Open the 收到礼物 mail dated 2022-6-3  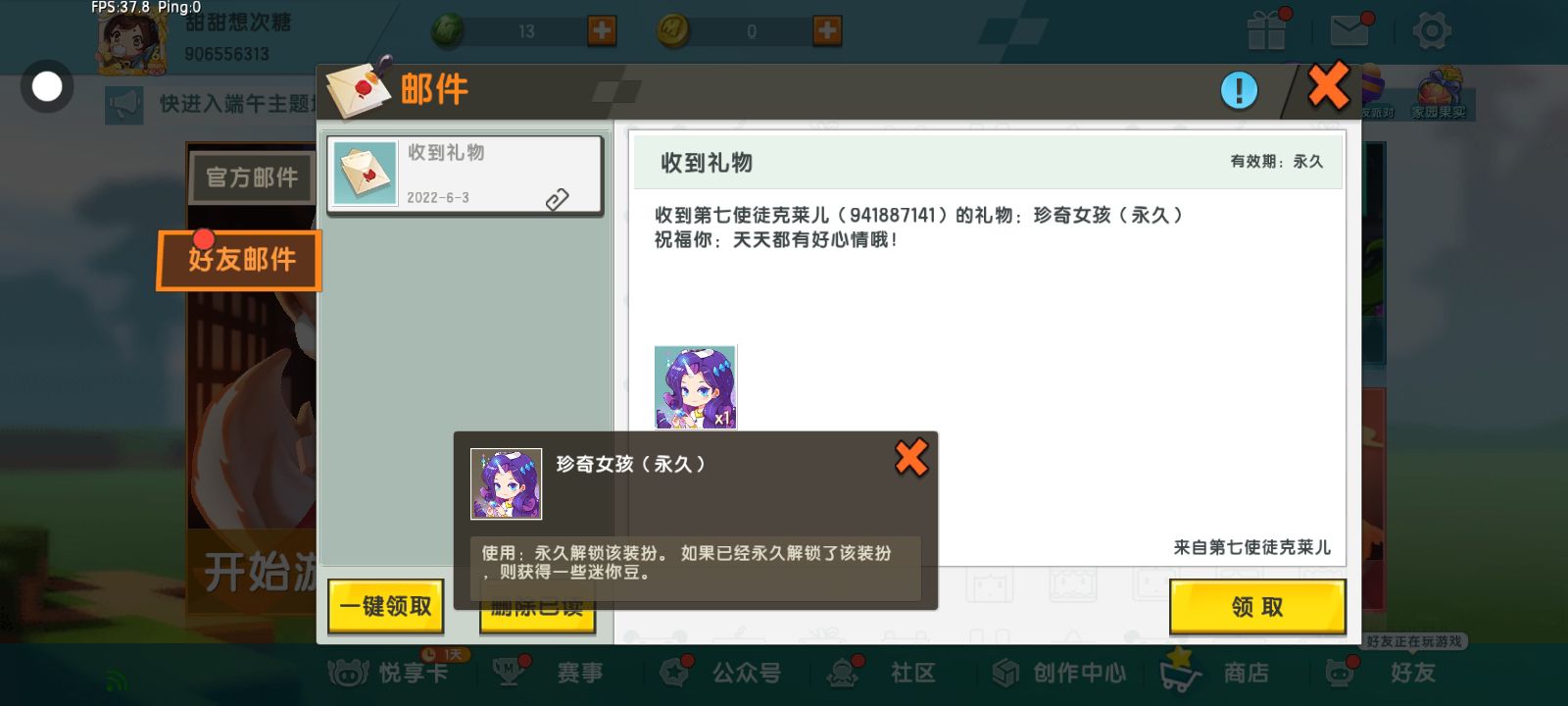point(465,175)
